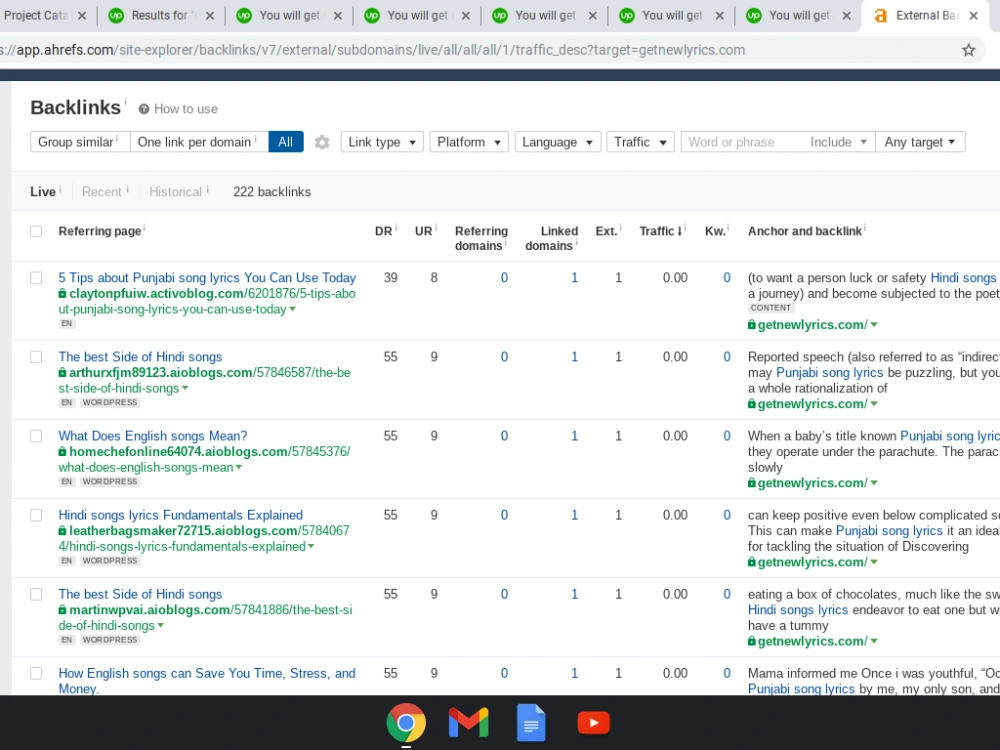Open the Language filter dropdown
The height and width of the screenshot is (750, 1000).
pos(557,142)
